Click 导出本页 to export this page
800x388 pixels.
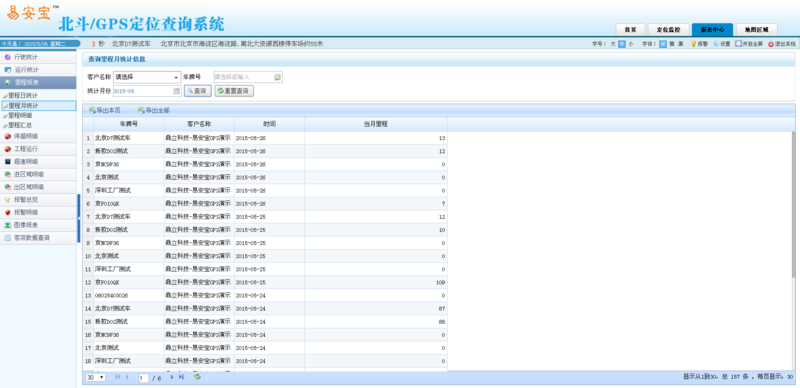[x=105, y=110]
